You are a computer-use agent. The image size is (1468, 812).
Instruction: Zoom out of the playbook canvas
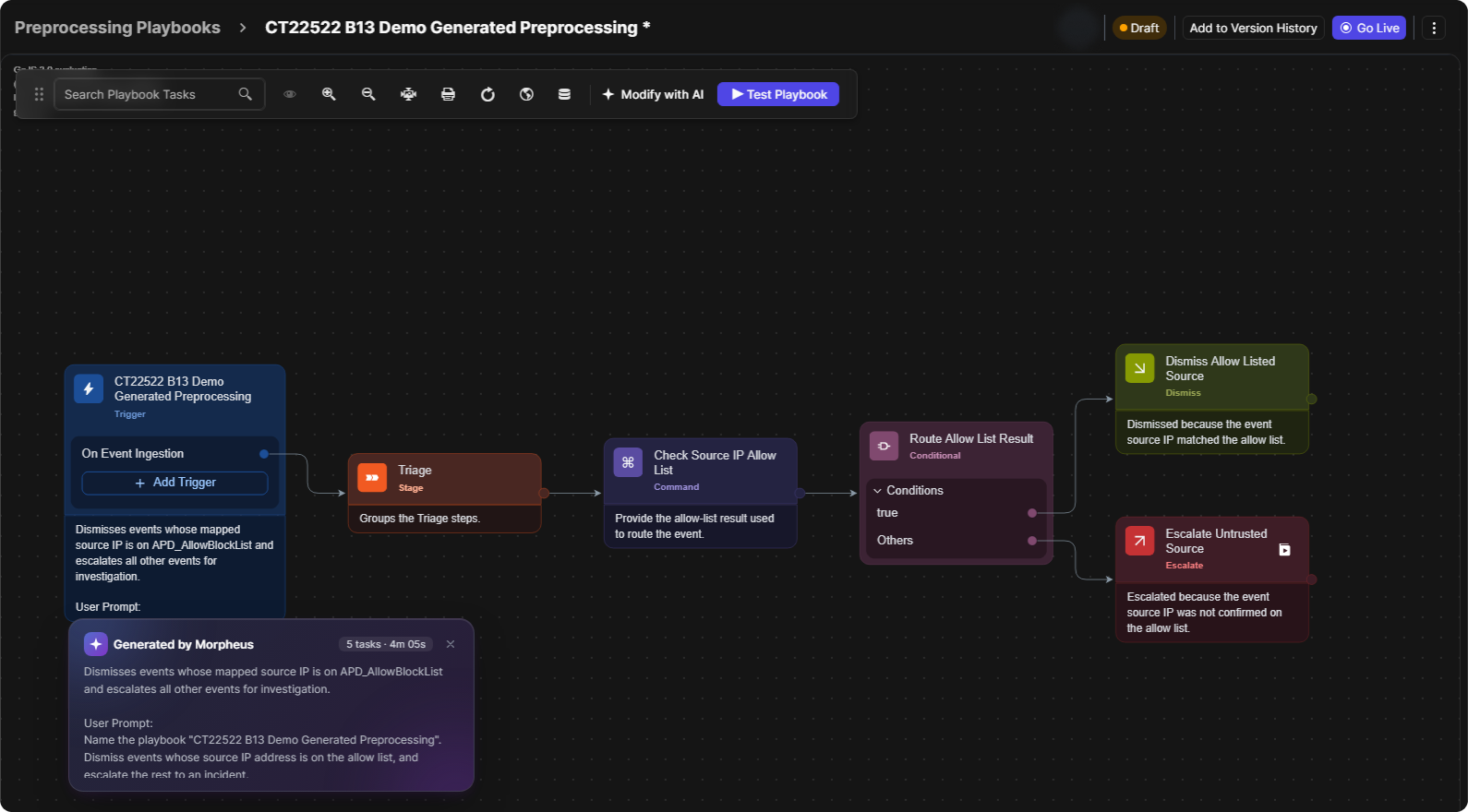tap(368, 94)
